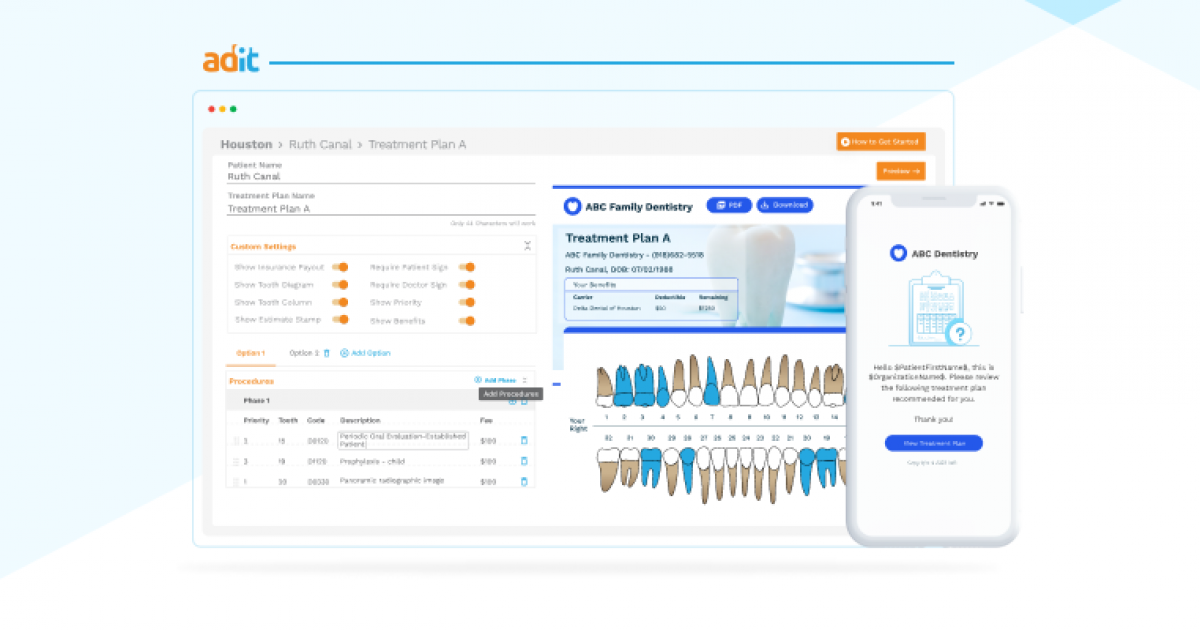Viewport: 1200px width, 630px height.
Task: Click the Description column header
Action: [360, 420]
